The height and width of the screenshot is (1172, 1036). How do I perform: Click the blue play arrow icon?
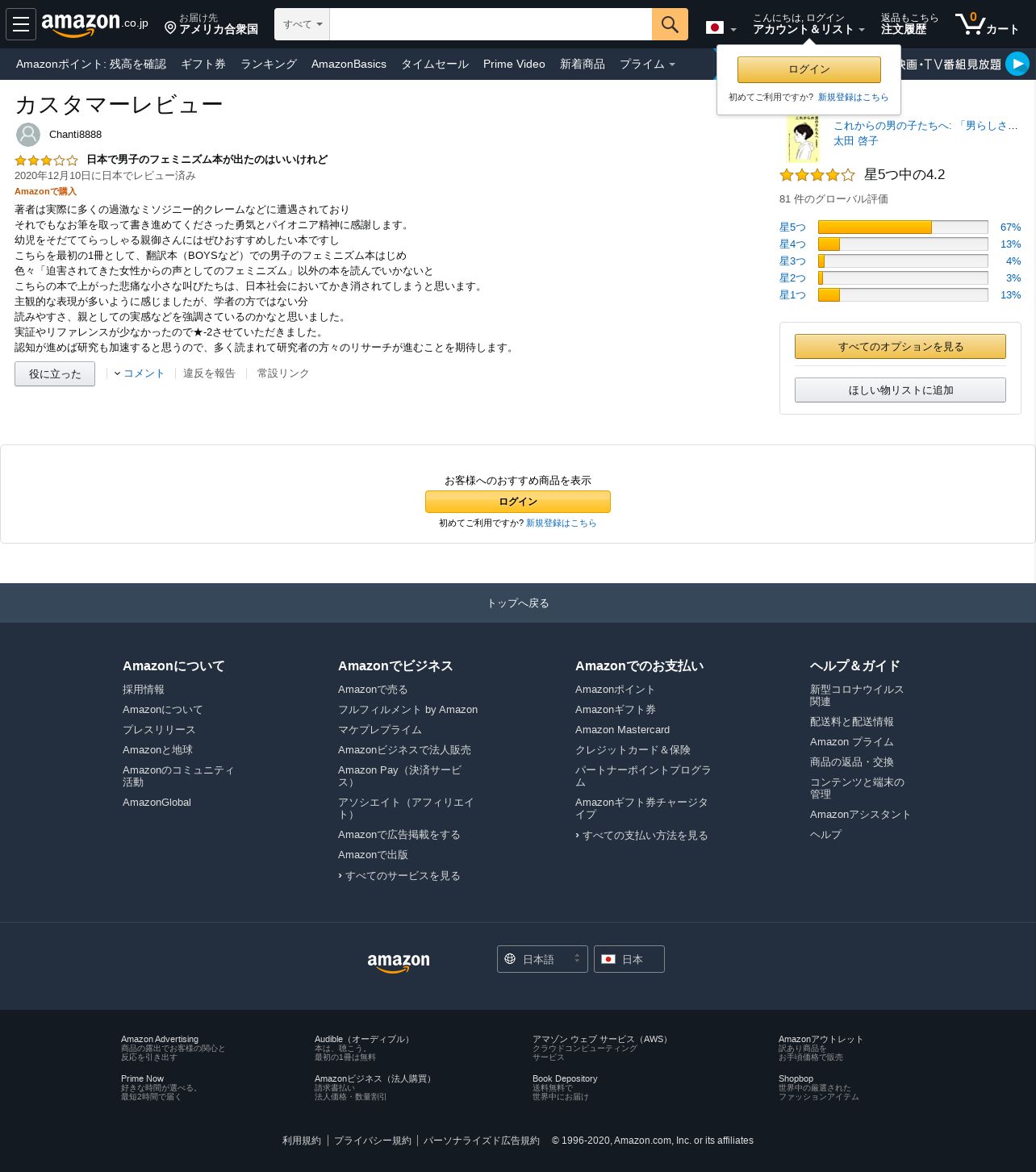pos(1017,63)
